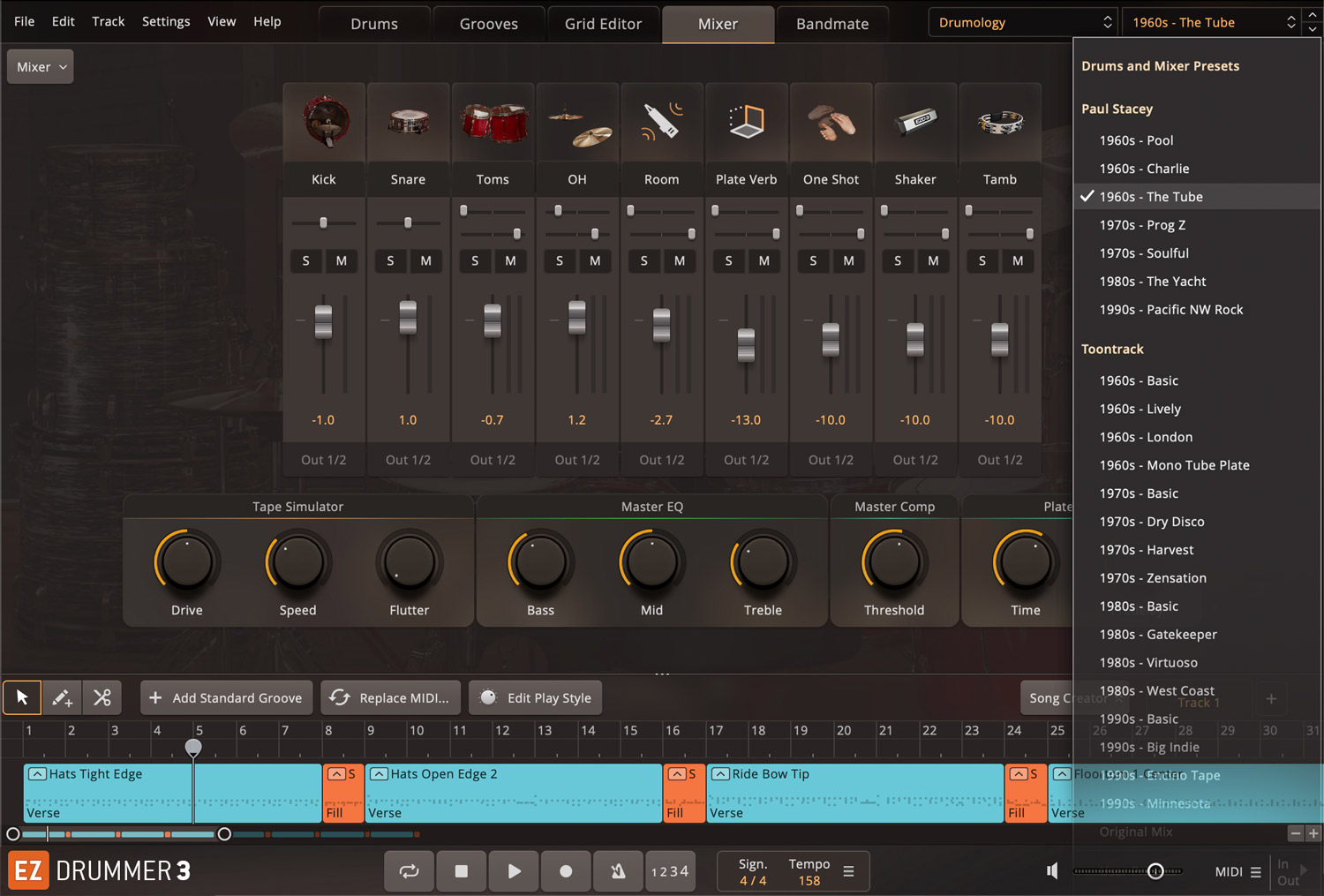Image resolution: width=1324 pixels, height=896 pixels.
Task: Click Add Standard Groove button
Action: [x=227, y=697]
